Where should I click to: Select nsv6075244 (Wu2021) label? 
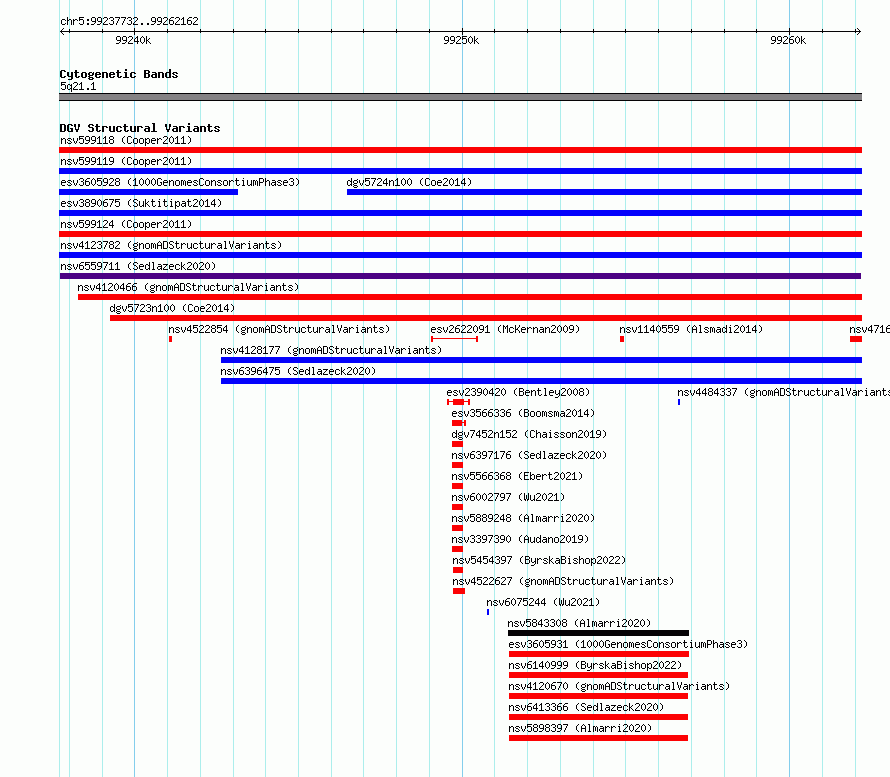[x=543, y=602]
